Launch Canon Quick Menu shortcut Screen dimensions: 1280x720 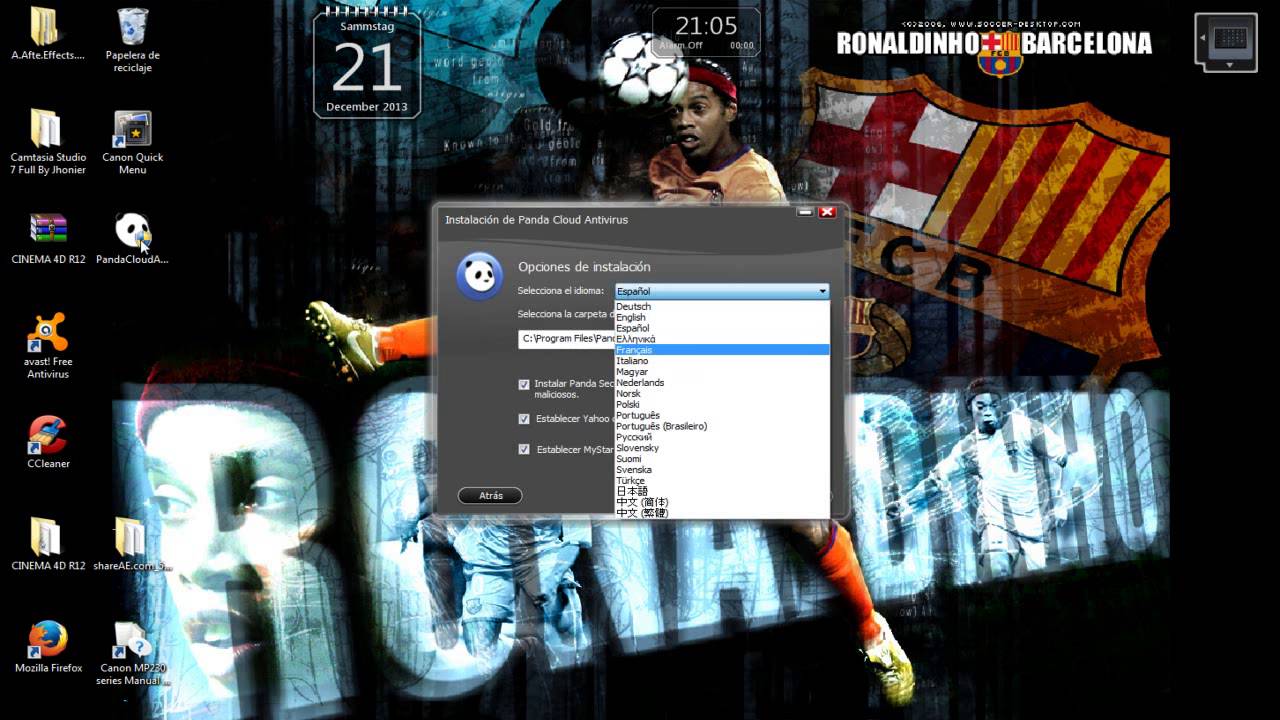(133, 130)
